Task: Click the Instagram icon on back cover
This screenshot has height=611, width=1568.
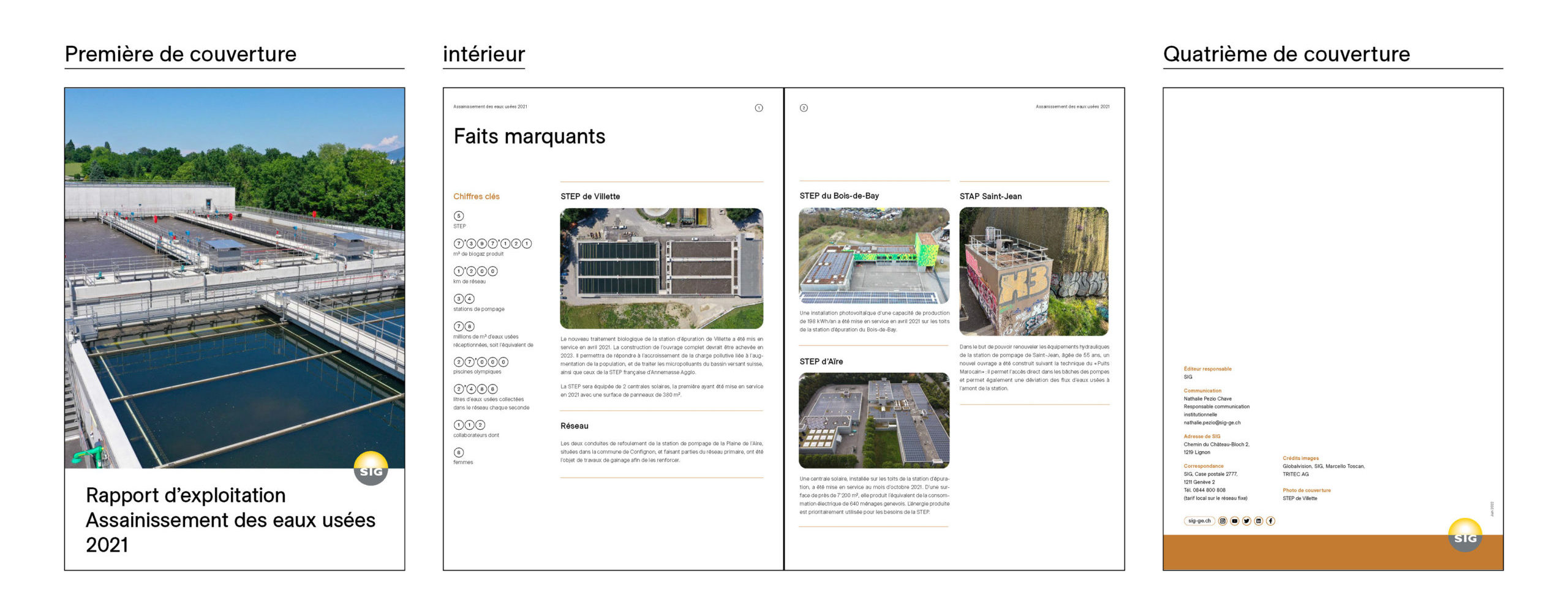Action: click(x=1222, y=521)
